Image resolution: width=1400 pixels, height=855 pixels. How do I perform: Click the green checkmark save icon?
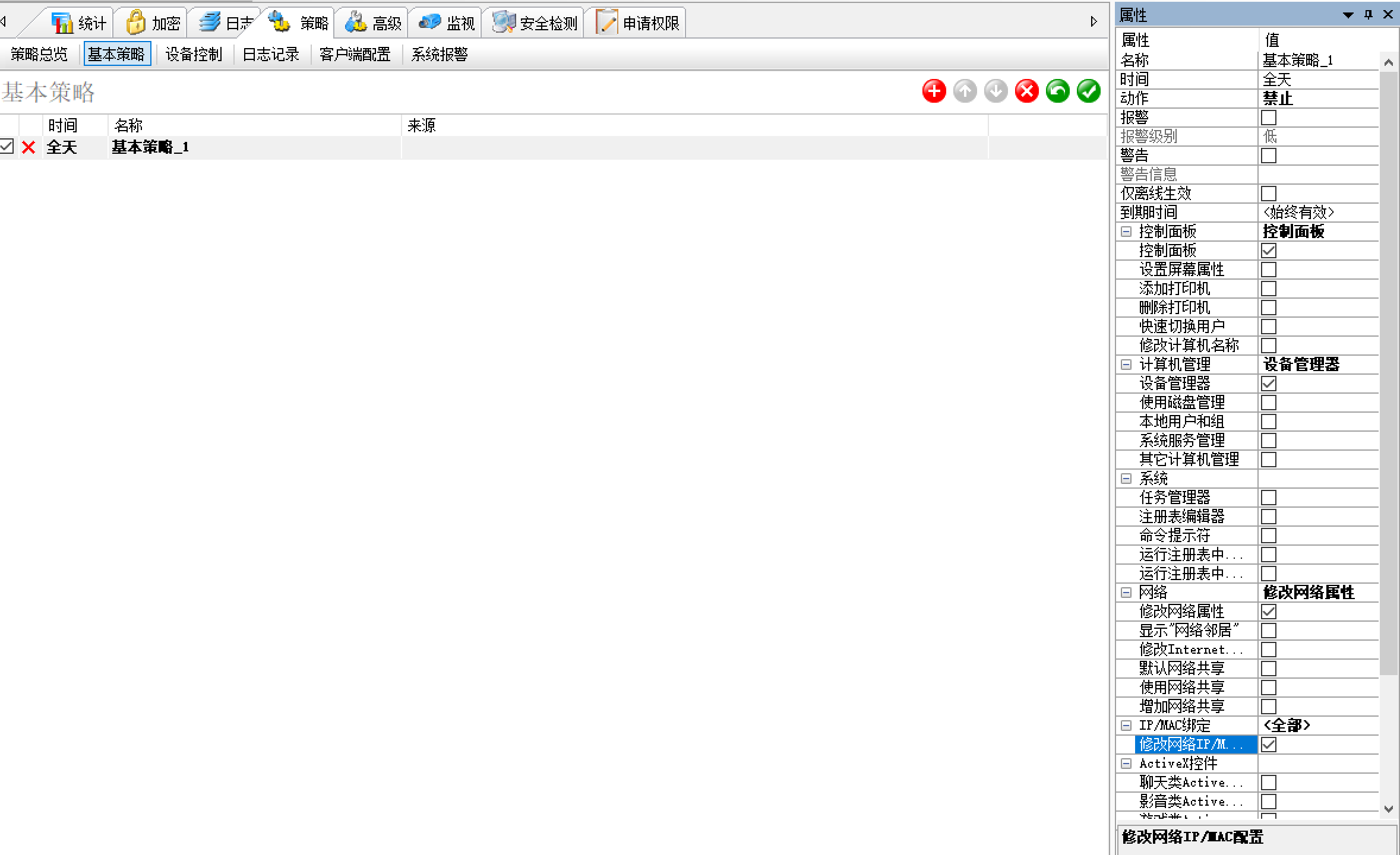pos(1088,91)
